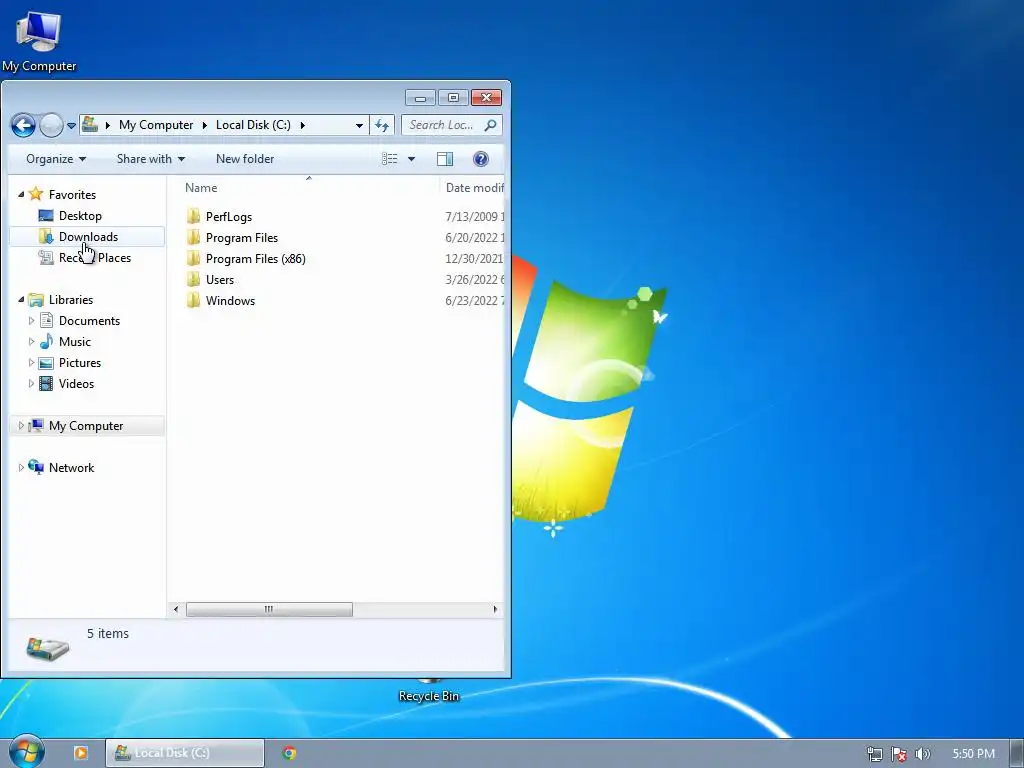
Task: Select Documents library
Action: pos(80,321)
